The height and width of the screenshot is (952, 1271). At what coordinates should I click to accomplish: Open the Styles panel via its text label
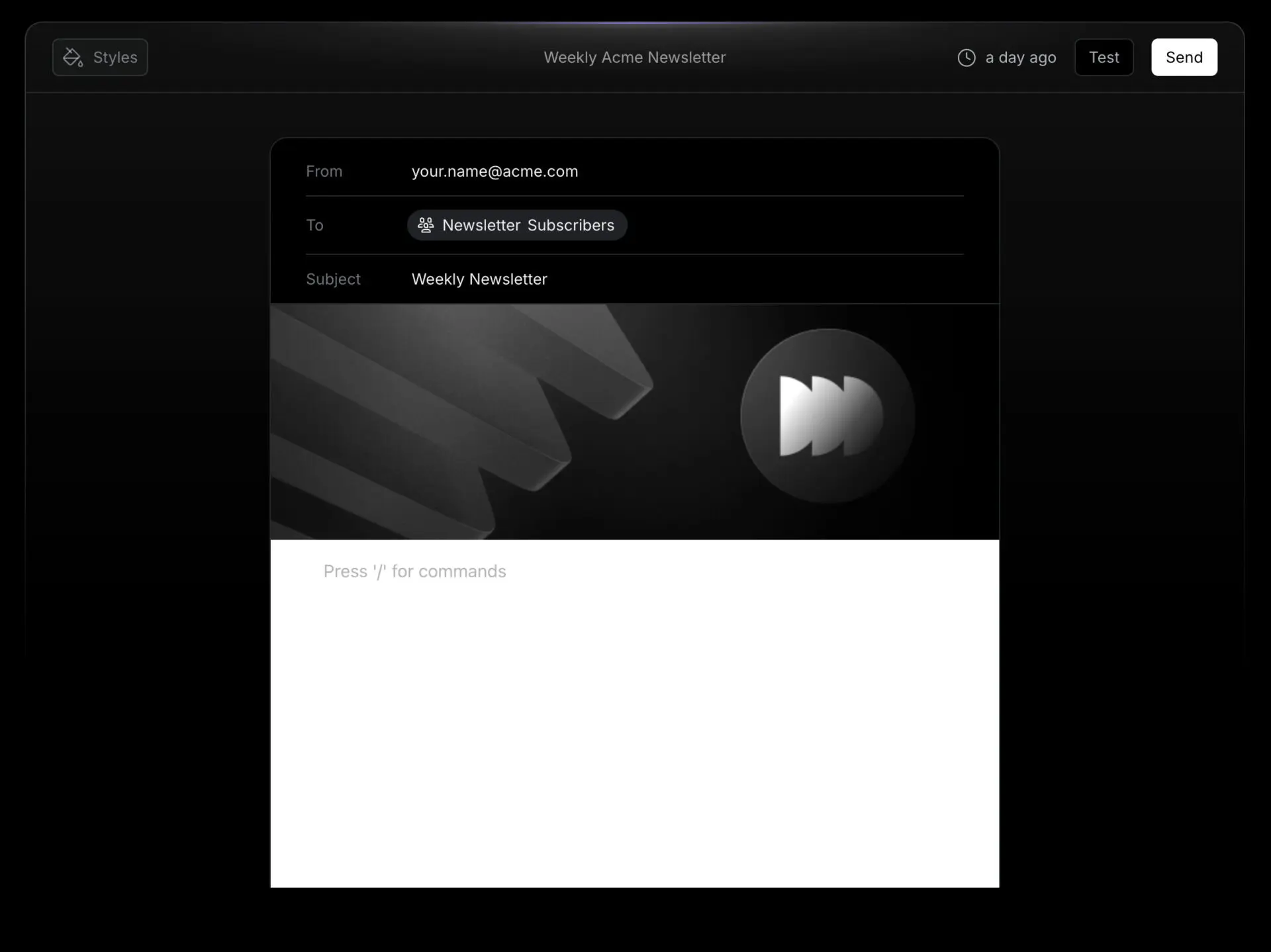115,58
